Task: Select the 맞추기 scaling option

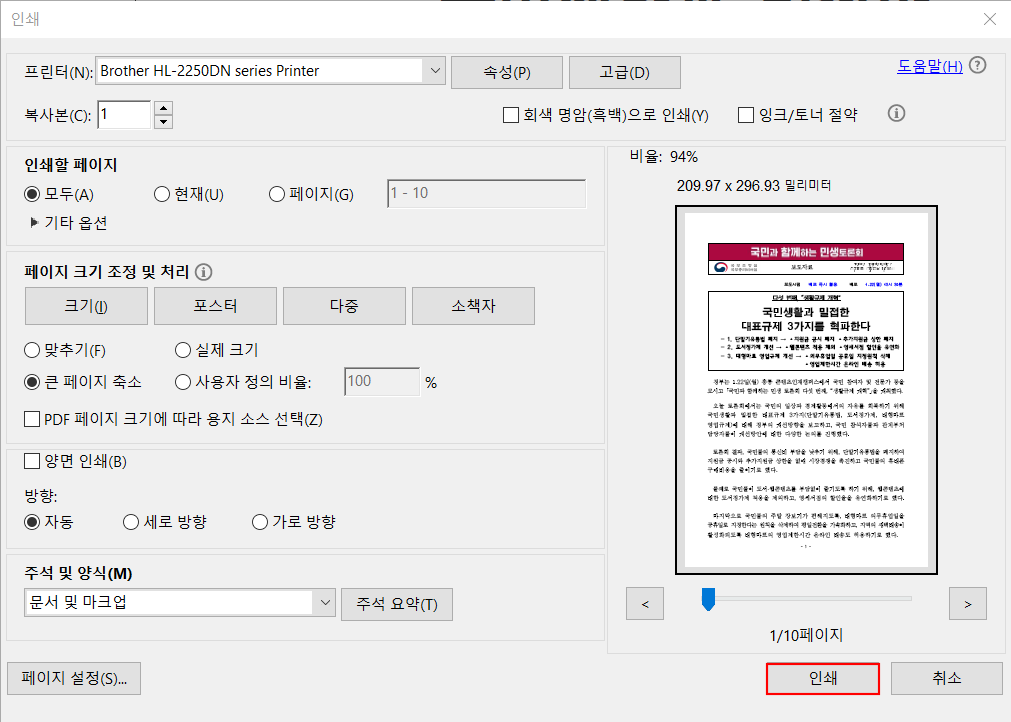Action: pyautogui.click(x=31, y=350)
